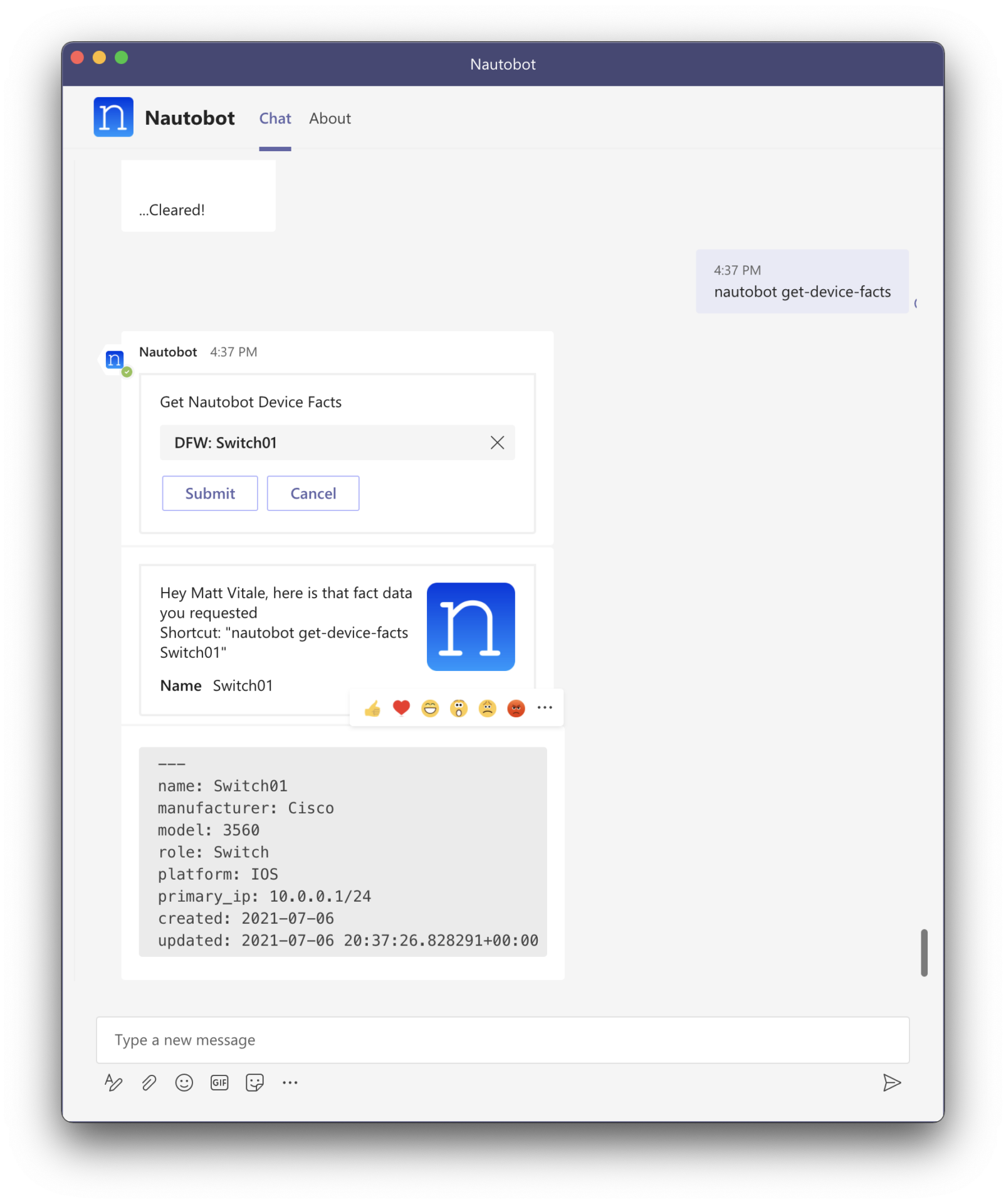
Task: Open the GIF picker
Action: (219, 1083)
